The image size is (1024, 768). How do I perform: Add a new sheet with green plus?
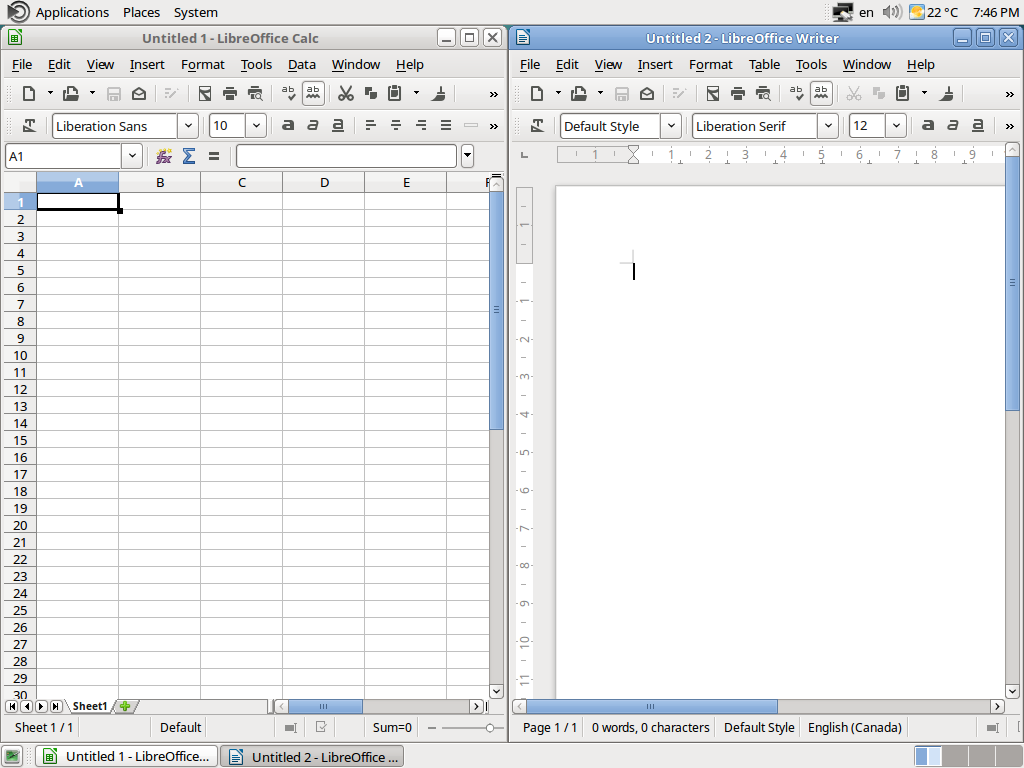[x=125, y=706]
